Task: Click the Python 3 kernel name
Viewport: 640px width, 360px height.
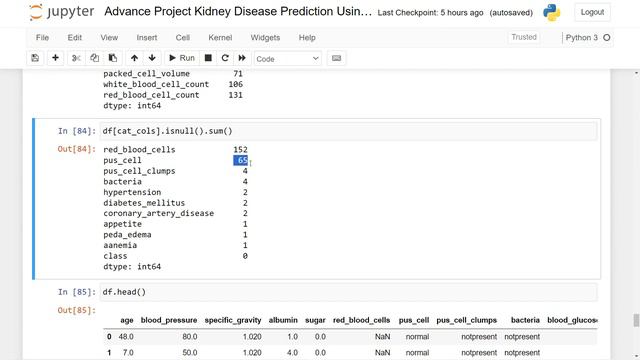Action: [x=582, y=38]
